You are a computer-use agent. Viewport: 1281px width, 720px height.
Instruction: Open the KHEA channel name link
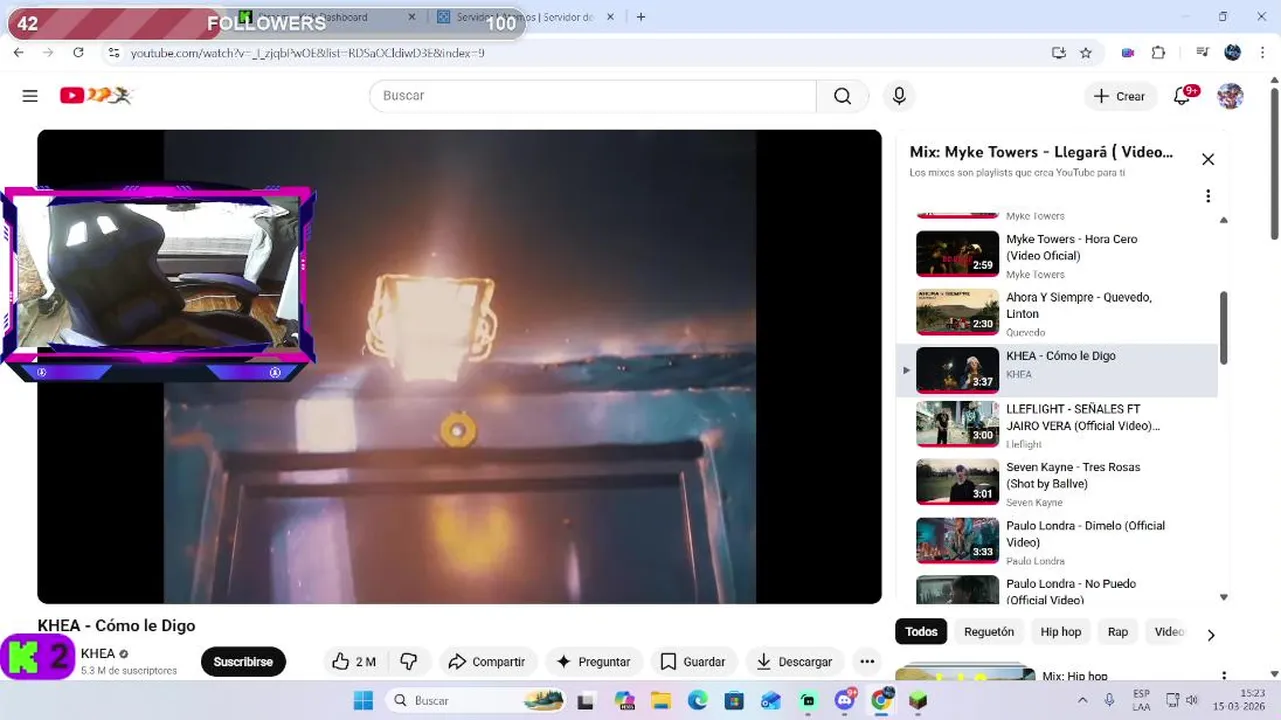click(x=98, y=654)
